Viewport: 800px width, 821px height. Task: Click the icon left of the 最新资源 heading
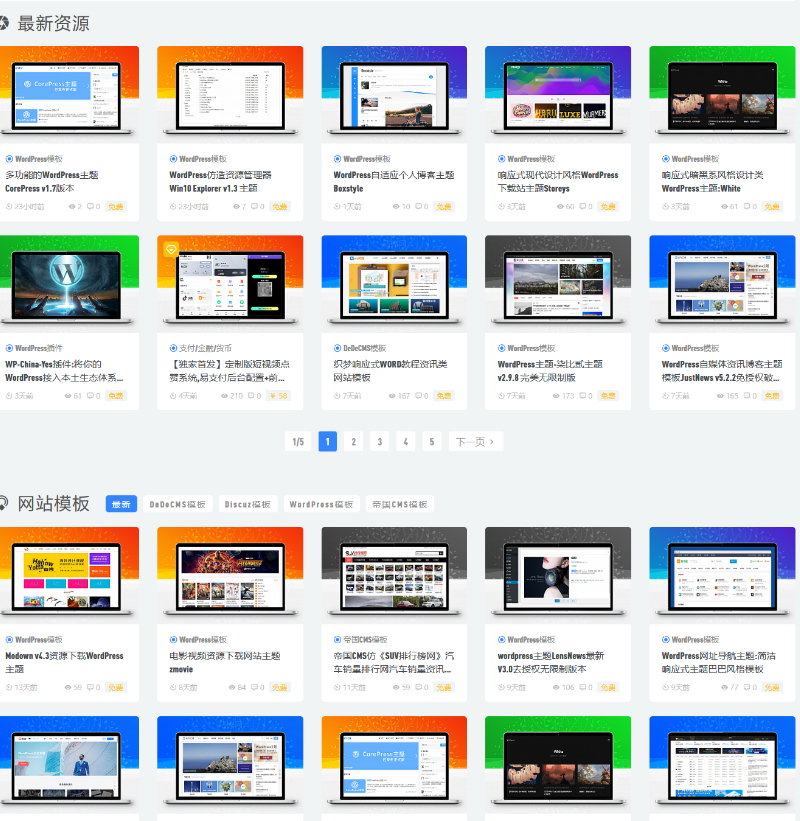[x=4, y=24]
